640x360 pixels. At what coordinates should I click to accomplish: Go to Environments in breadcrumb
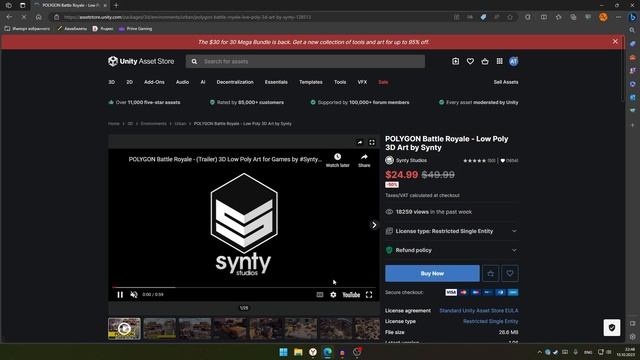coord(153,124)
